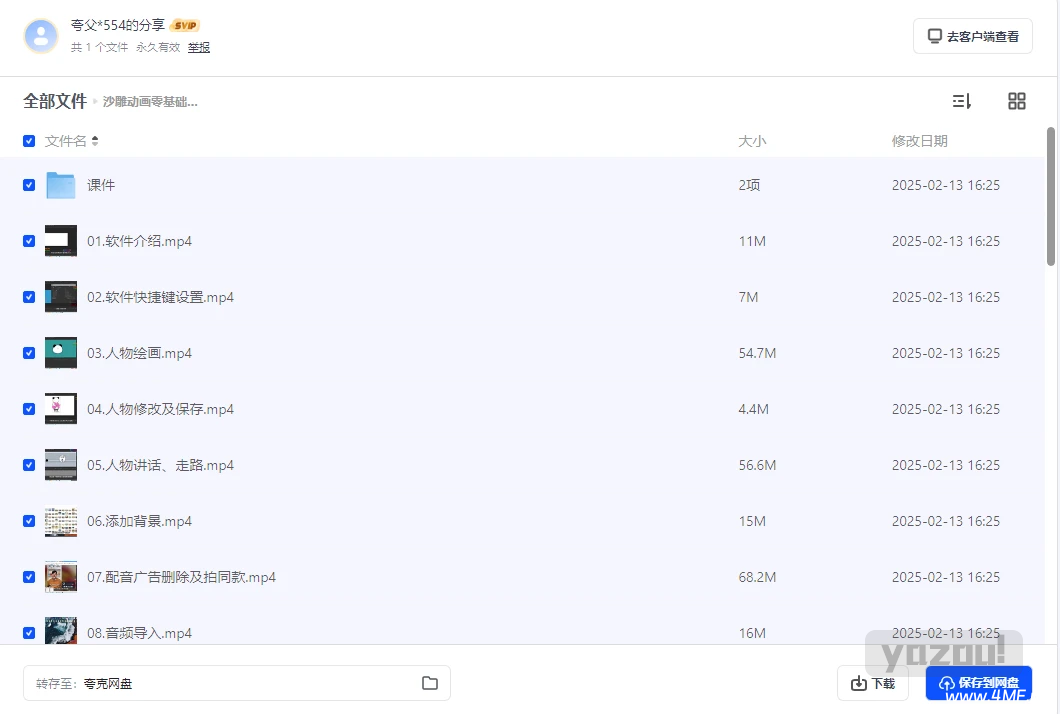Viewport: 1060px width, 714px height.
Task: Click the SVIP badge
Action: pos(185,26)
